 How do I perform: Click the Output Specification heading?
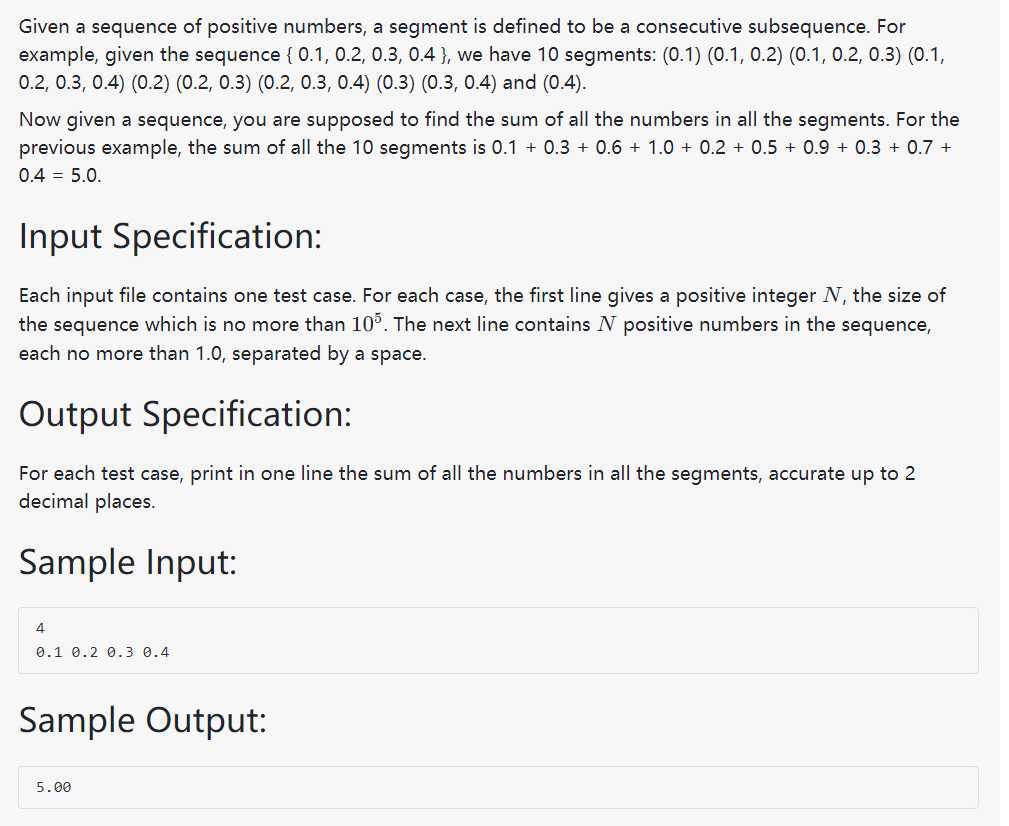click(x=185, y=414)
